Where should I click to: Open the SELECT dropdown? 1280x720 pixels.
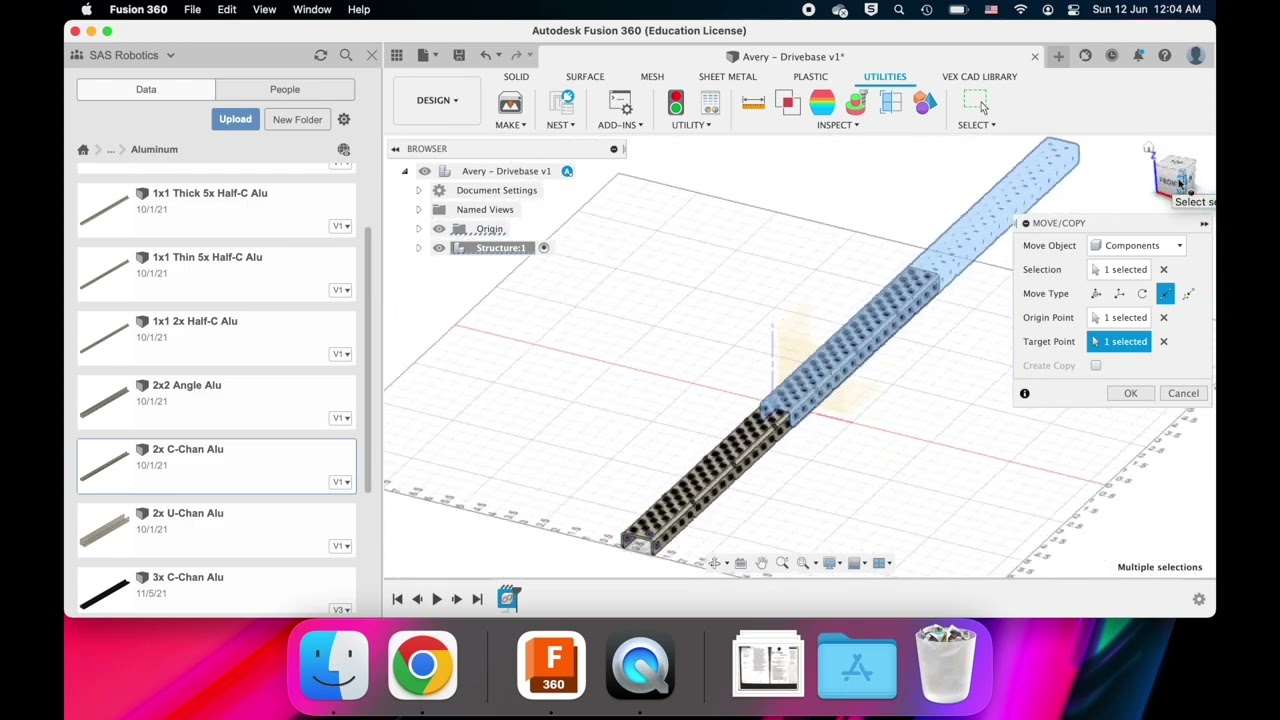point(977,125)
